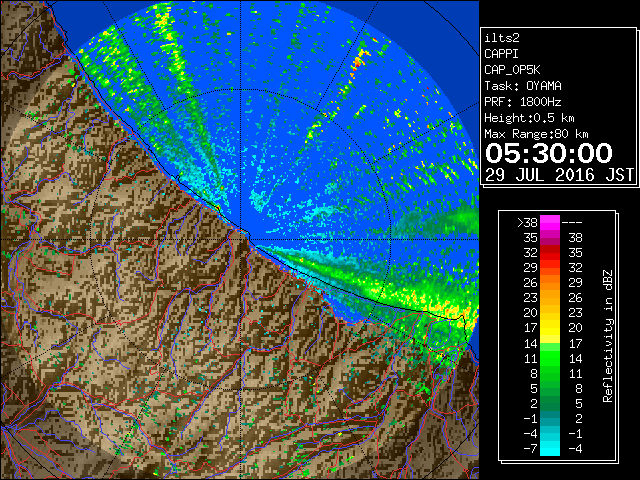Click the 'ilts2' site label
This screenshot has height=480, width=640.
[x=502, y=38]
